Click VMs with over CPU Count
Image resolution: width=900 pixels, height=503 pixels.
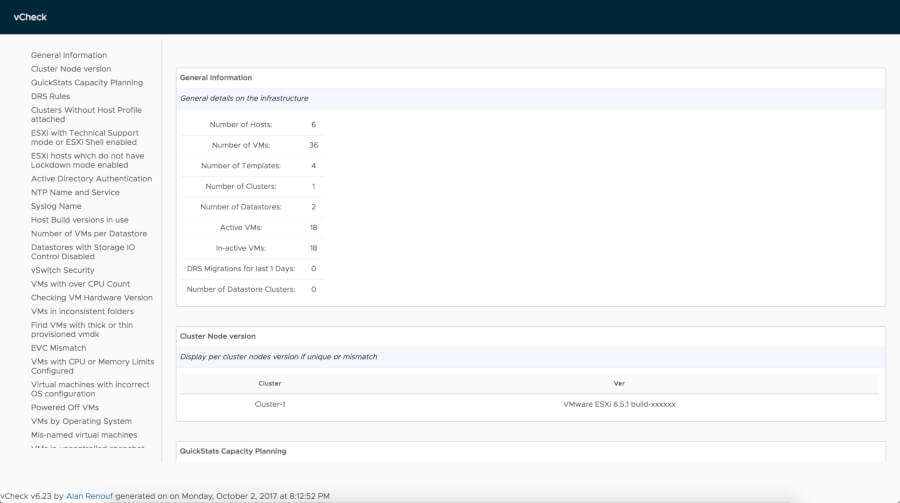point(81,284)
